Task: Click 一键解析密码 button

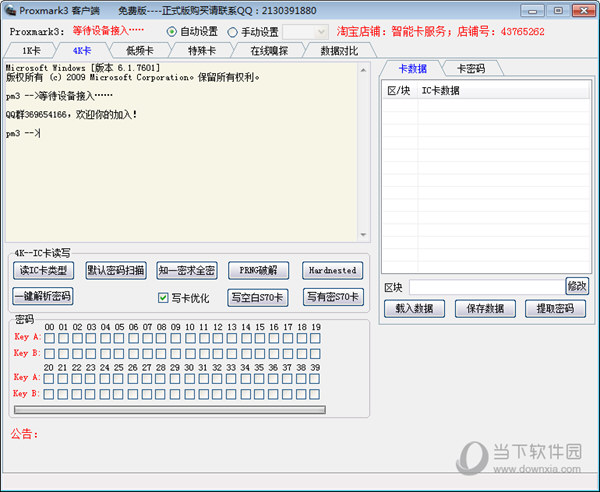Action: pyautogui.click(x=43, y=297)
